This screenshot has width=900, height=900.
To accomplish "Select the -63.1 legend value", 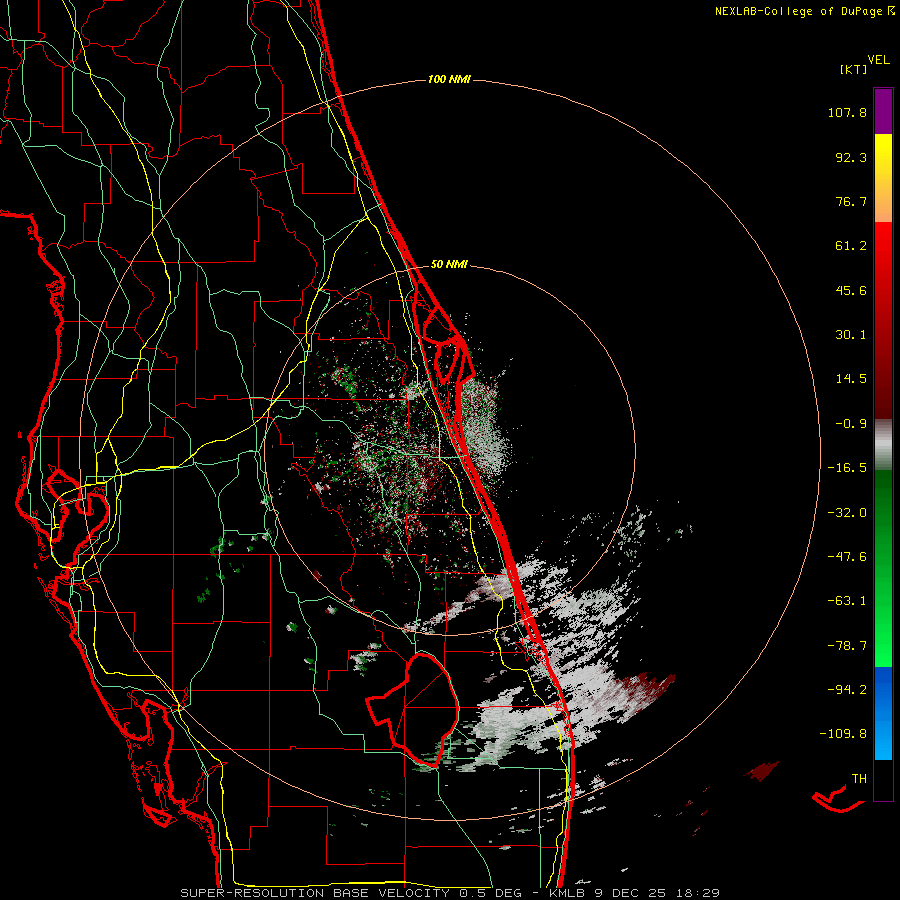I will 847,601.
